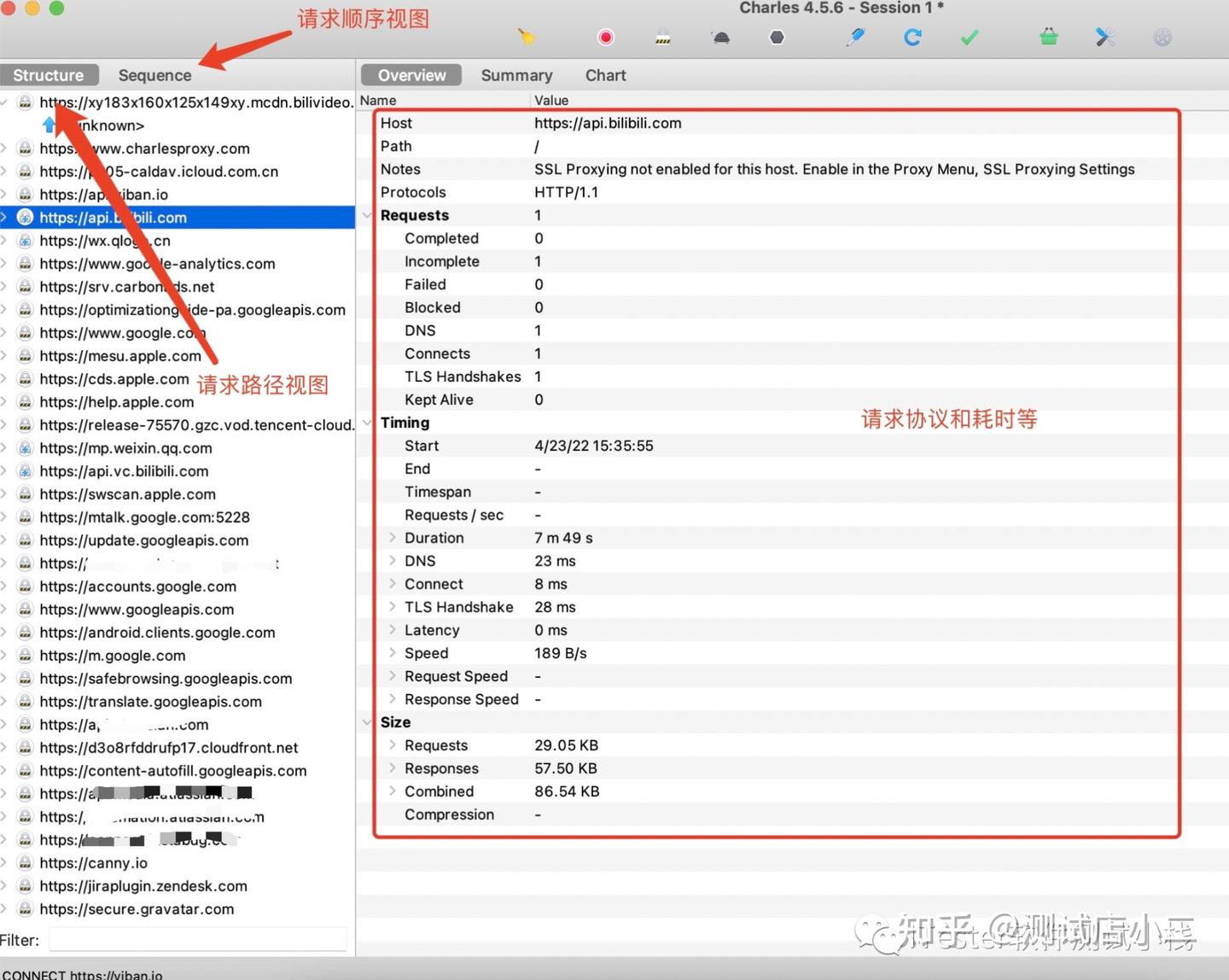Viewport: 1229px width, 980px height.
Task: Collapse the Timing section
Action: tap(367, 423)
